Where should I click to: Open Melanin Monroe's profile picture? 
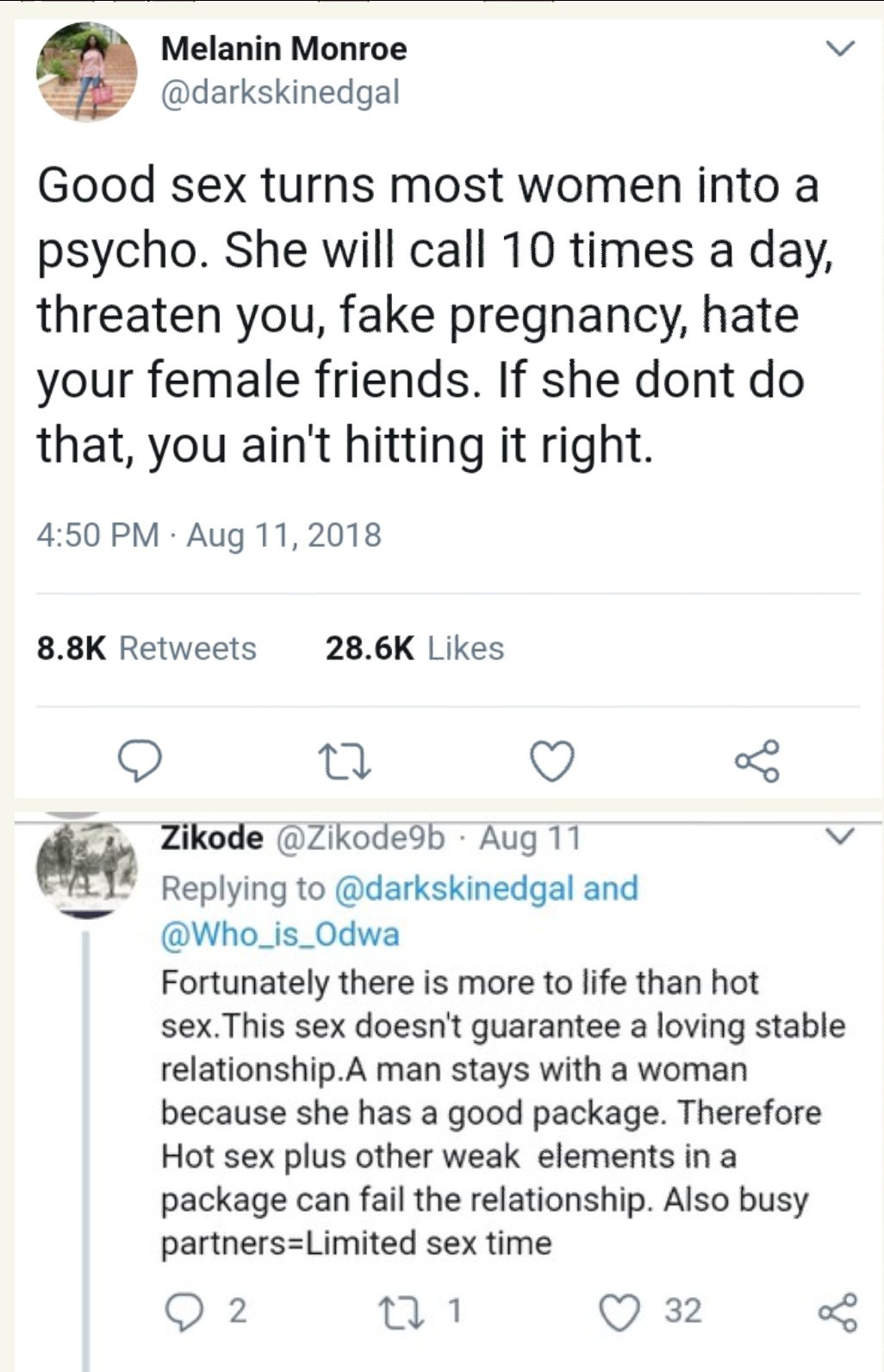coord(86,71)
